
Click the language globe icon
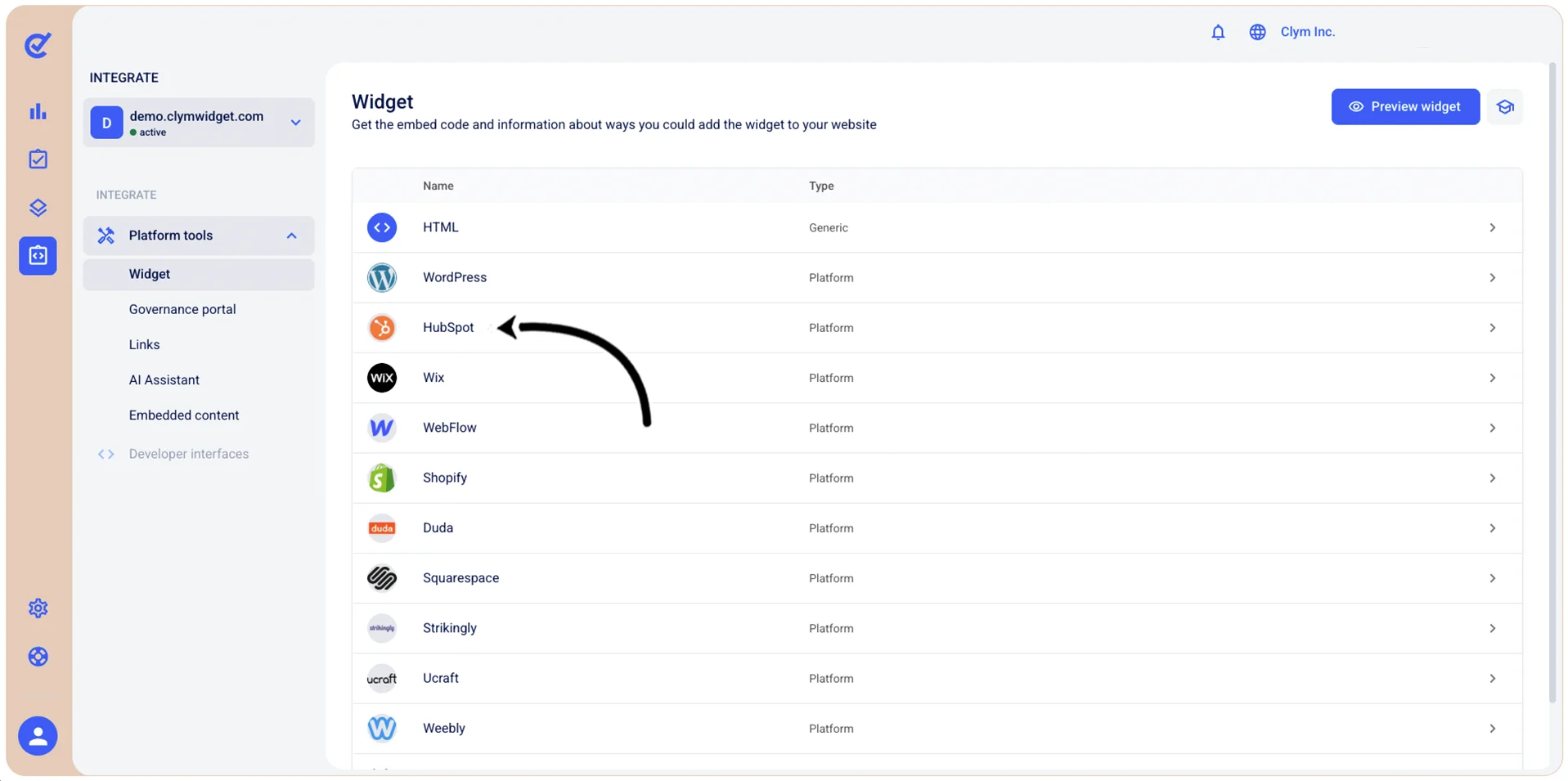(x=1257, y=32)
